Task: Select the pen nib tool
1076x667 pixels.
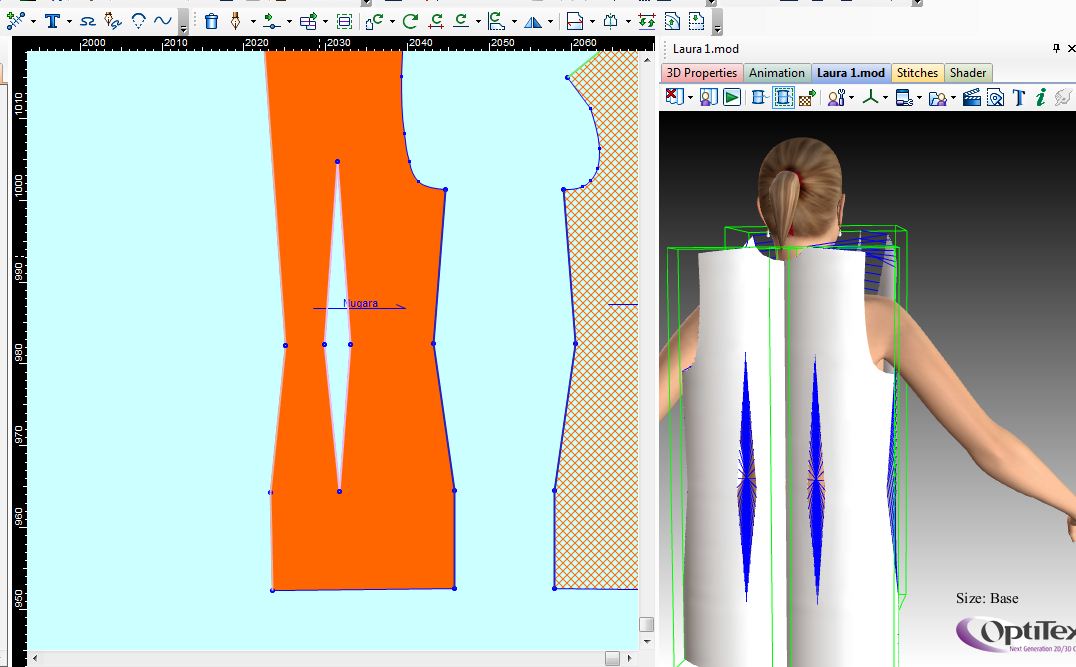Action: click(x=236, y=21)
